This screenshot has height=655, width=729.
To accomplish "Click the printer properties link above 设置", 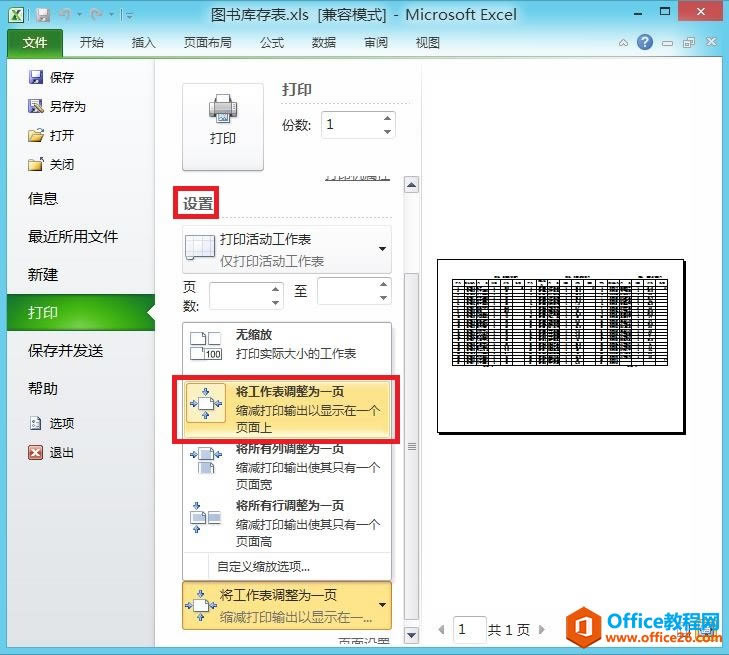I will 357,178.
